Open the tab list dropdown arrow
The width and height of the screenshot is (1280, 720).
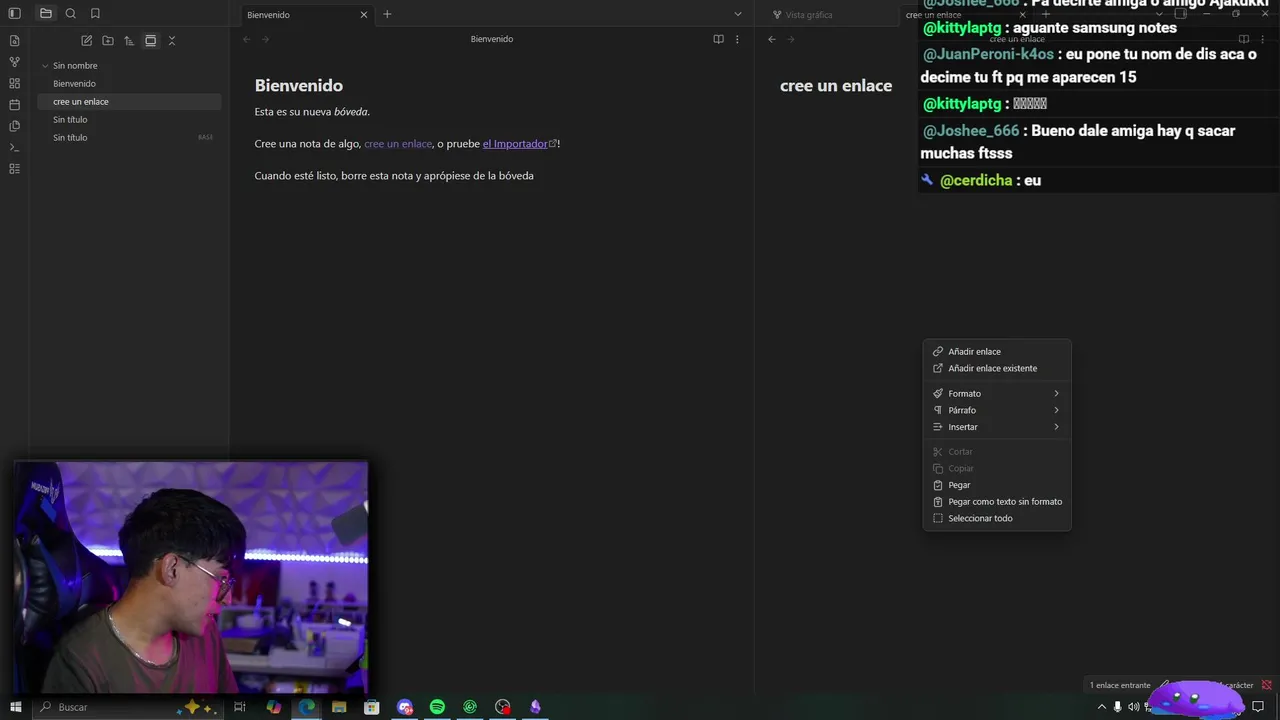[x=738, y=14]
